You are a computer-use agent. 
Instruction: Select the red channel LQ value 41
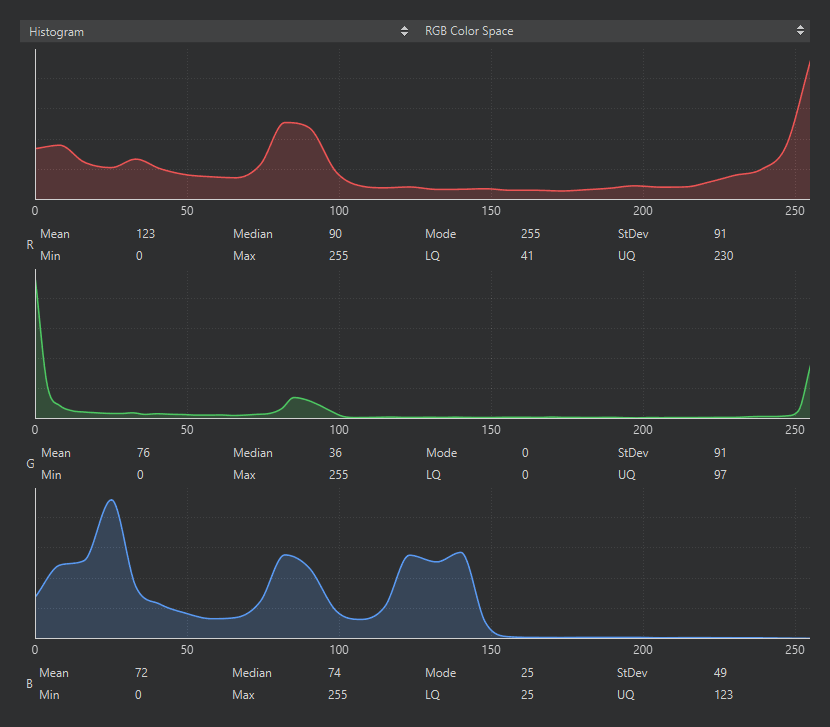pos(527,256)
